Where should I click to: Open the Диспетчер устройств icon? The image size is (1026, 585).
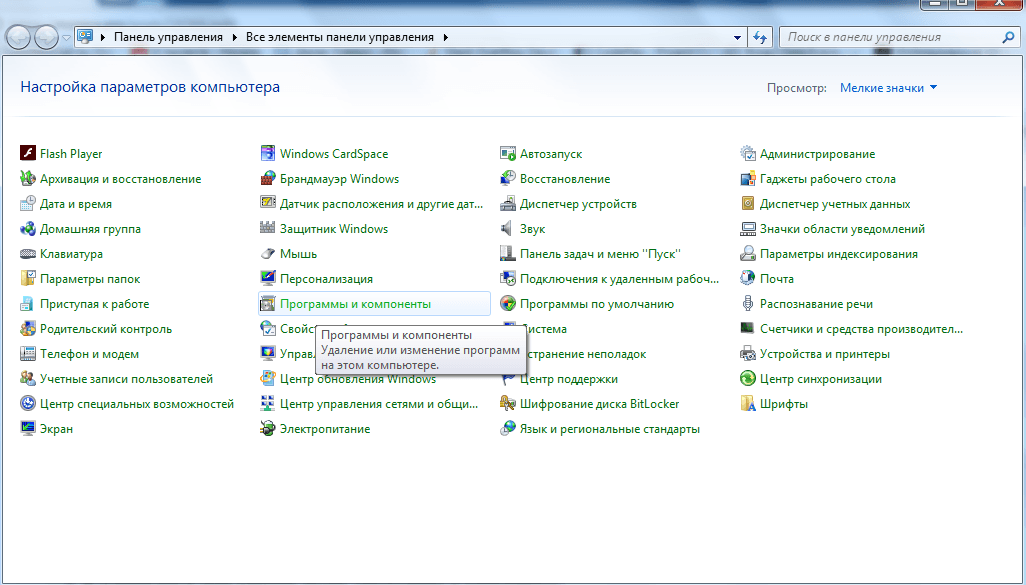coord(508,204)
